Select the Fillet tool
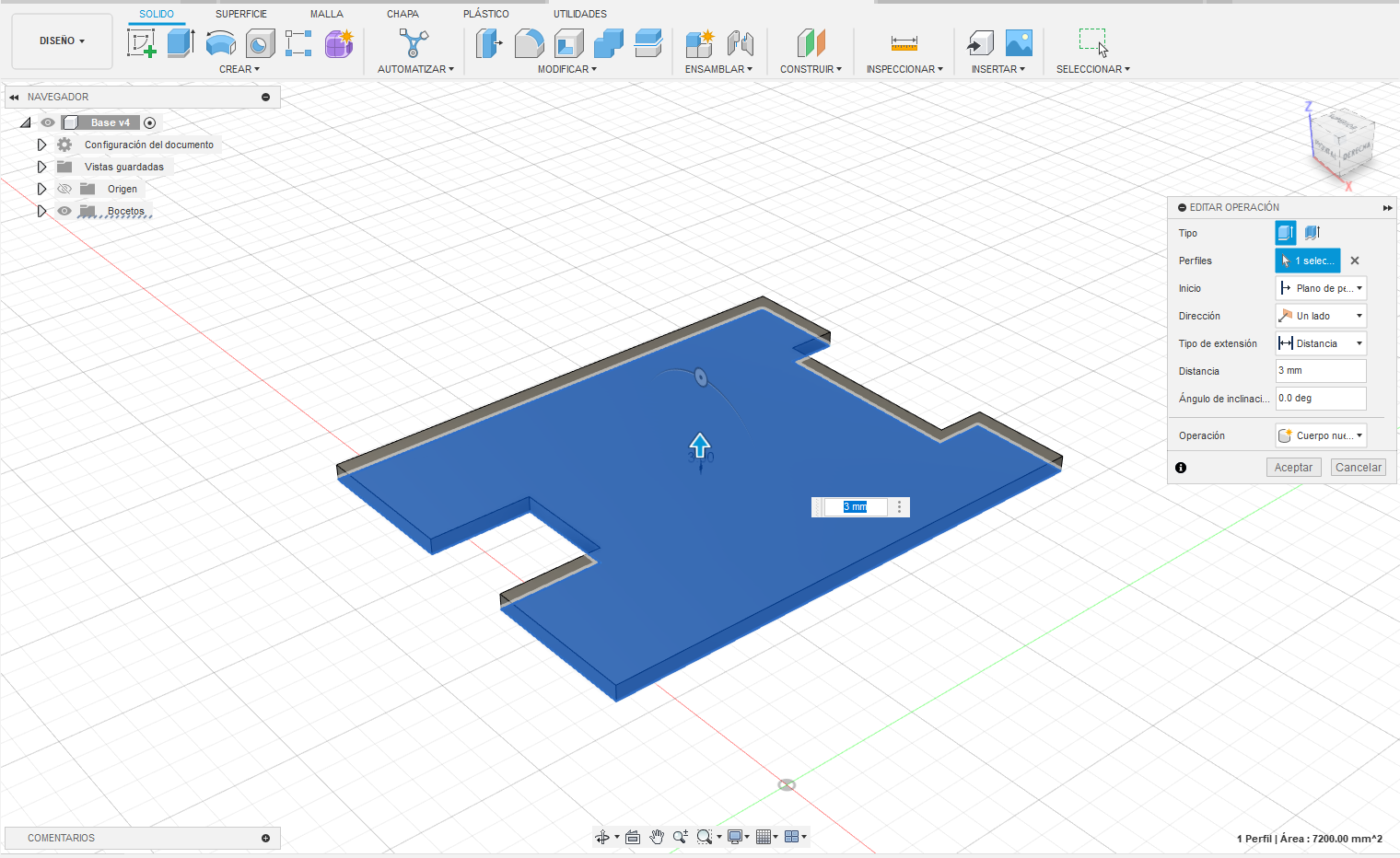The height and width of the screenshot is (858, 1400). (x=529, y=42)
